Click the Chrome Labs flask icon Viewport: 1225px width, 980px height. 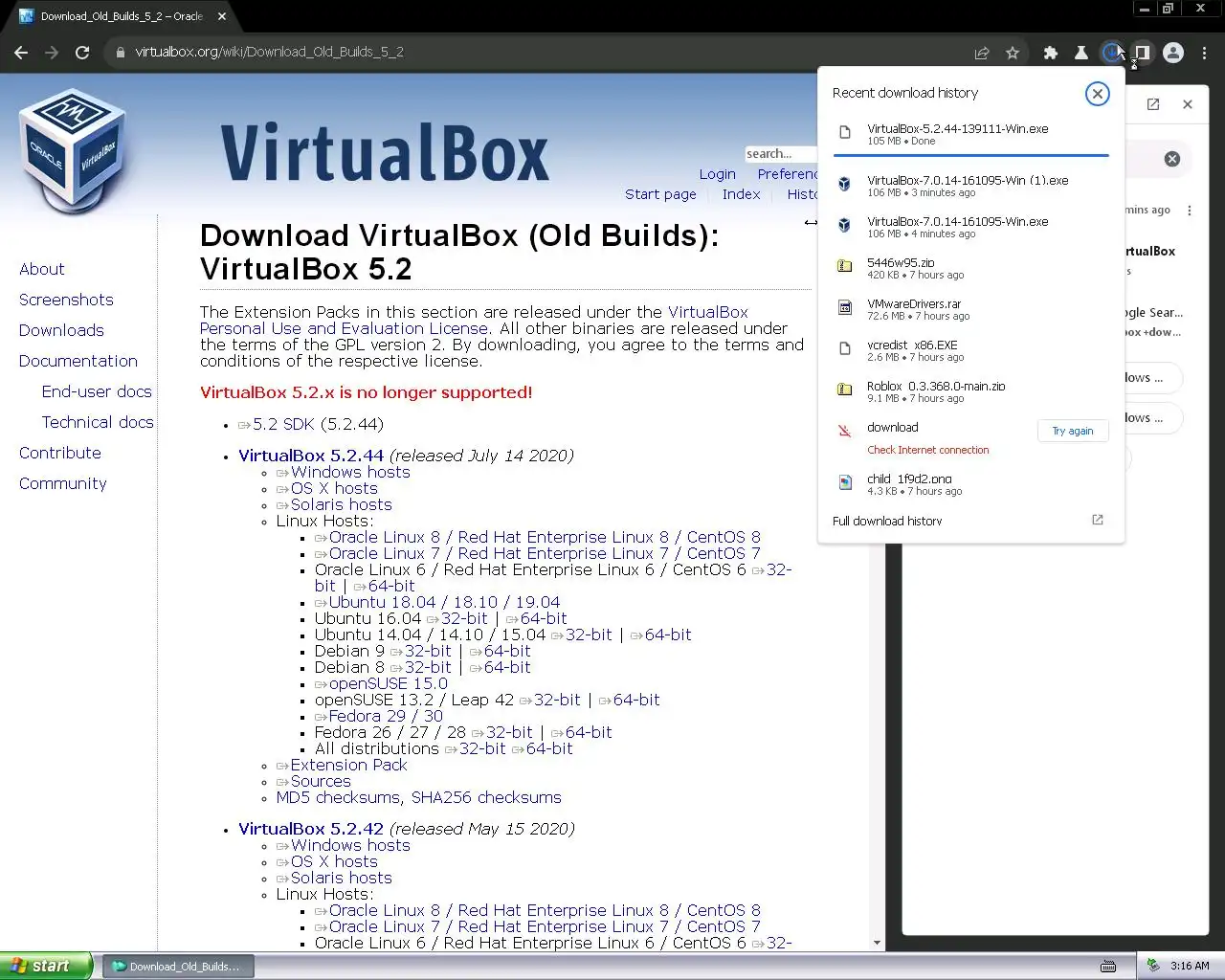point(1081,53)
